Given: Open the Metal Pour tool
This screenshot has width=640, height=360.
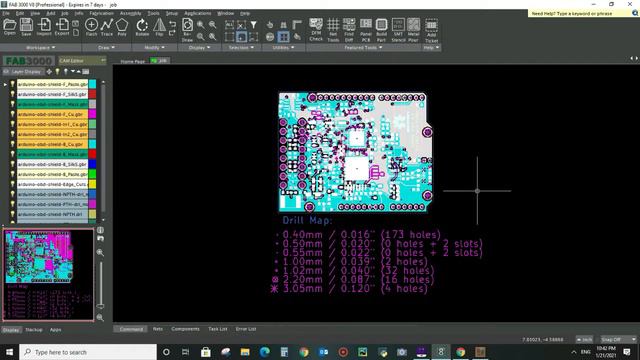Looking at the screenshot, I should 413,30.
